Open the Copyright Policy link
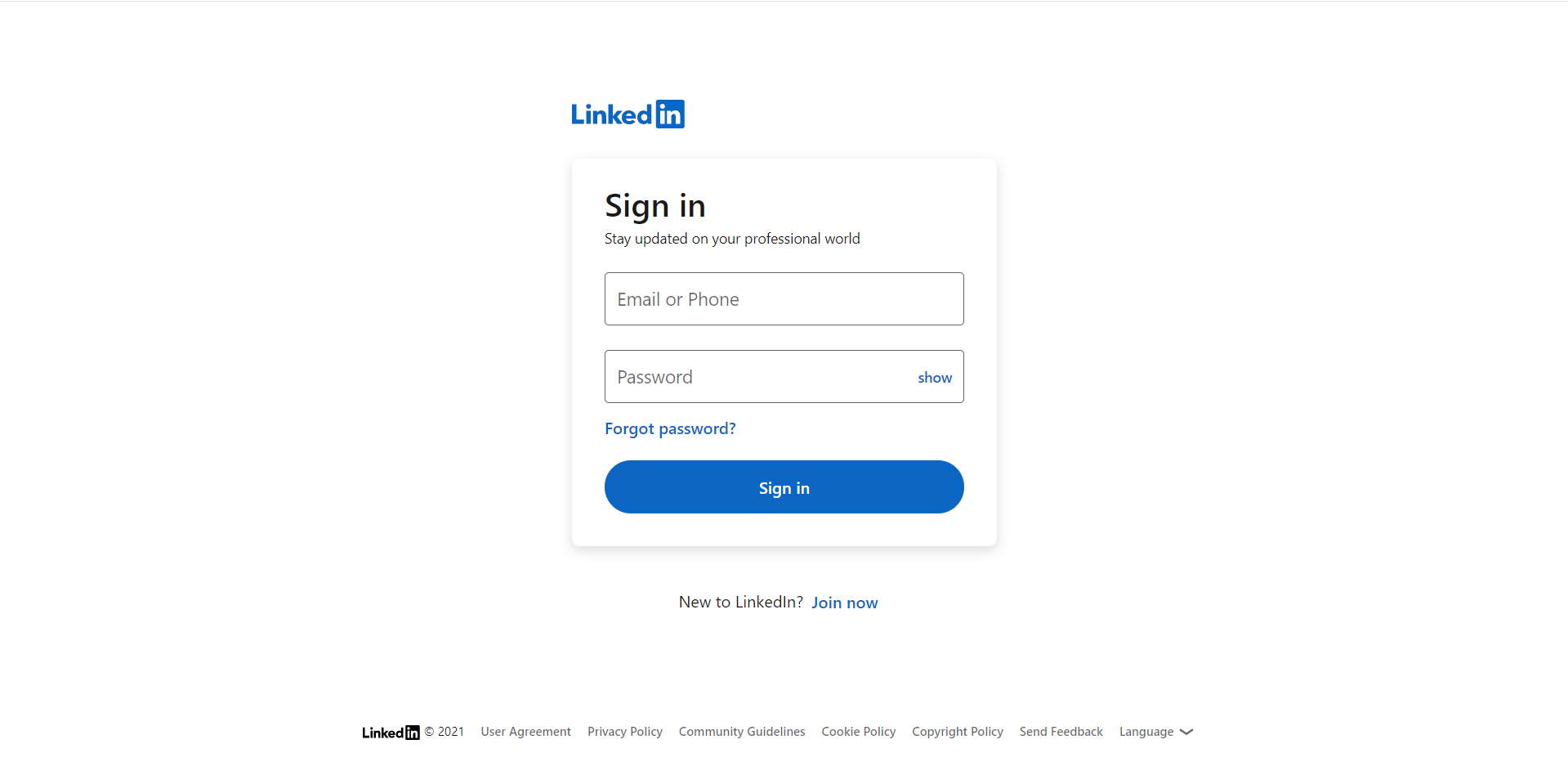1568x762 pixels. coord(957,732)
